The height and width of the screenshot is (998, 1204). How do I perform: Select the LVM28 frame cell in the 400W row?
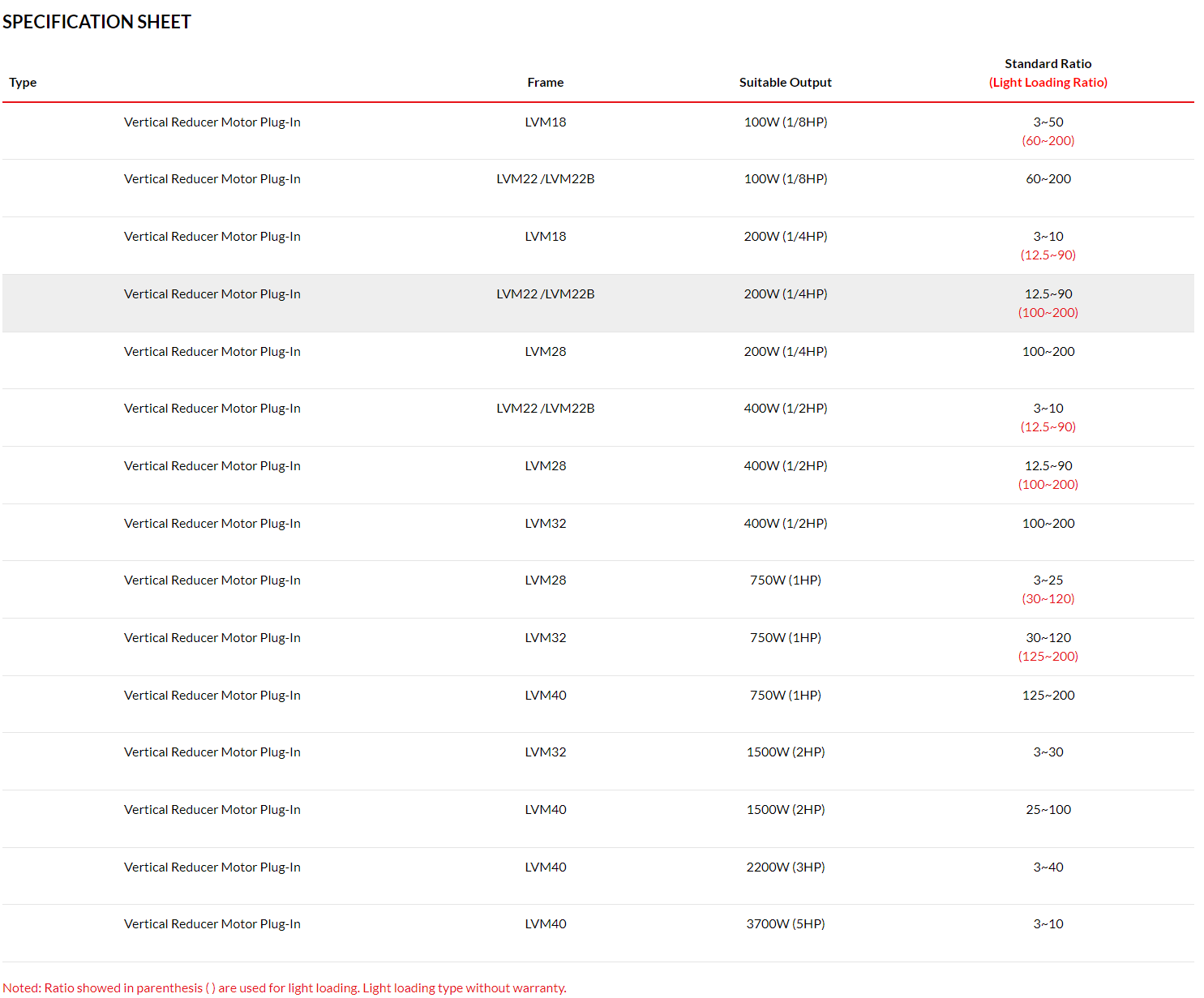[x=546, y=466]
